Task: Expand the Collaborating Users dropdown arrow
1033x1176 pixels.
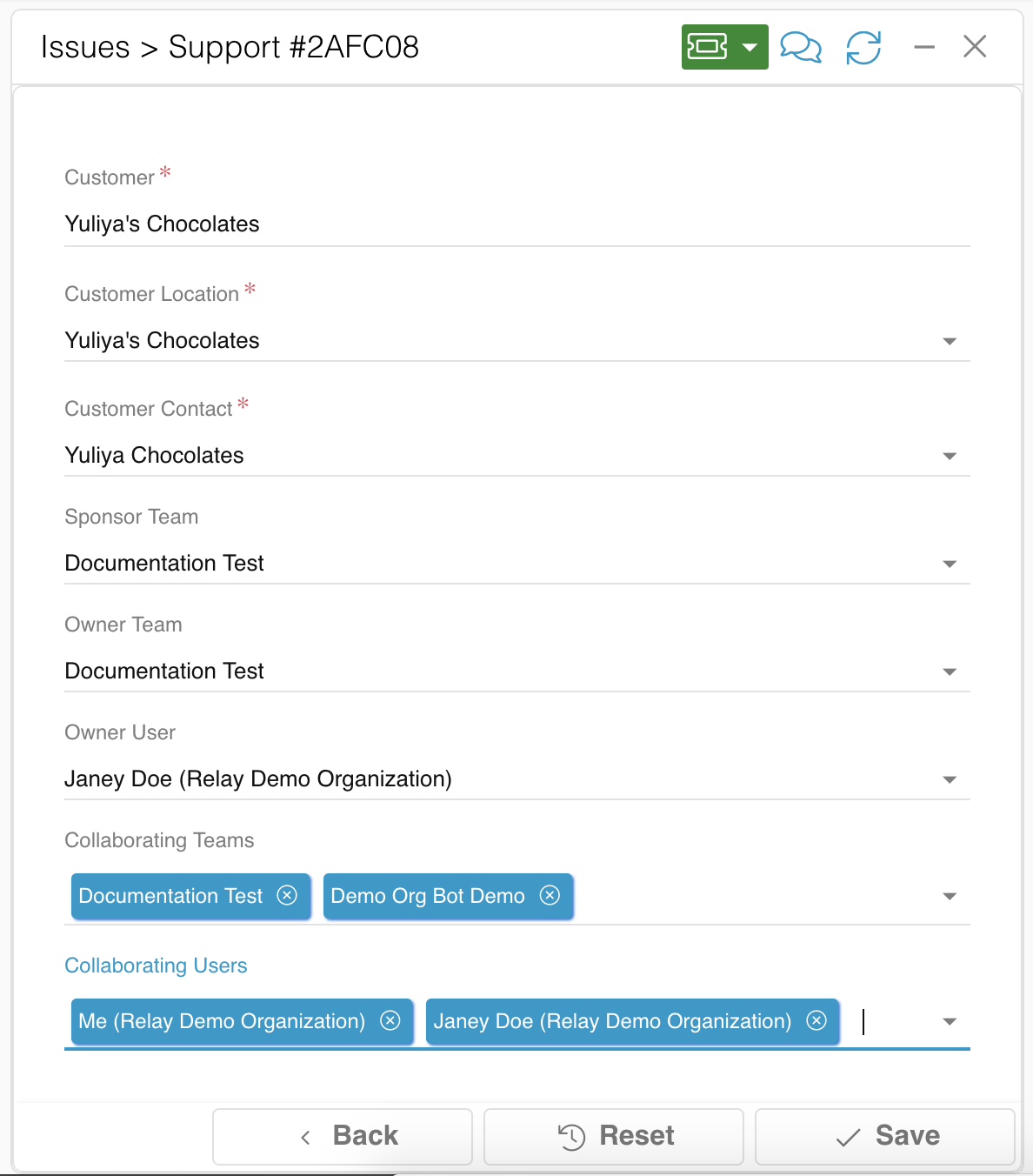Action: (x=950, y=1021)
